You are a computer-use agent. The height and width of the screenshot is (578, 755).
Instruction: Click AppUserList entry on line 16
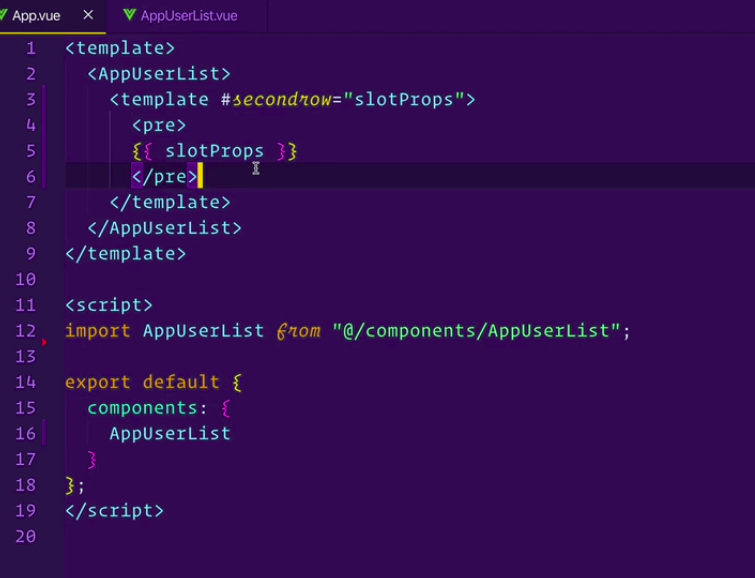tap(170, 433)
